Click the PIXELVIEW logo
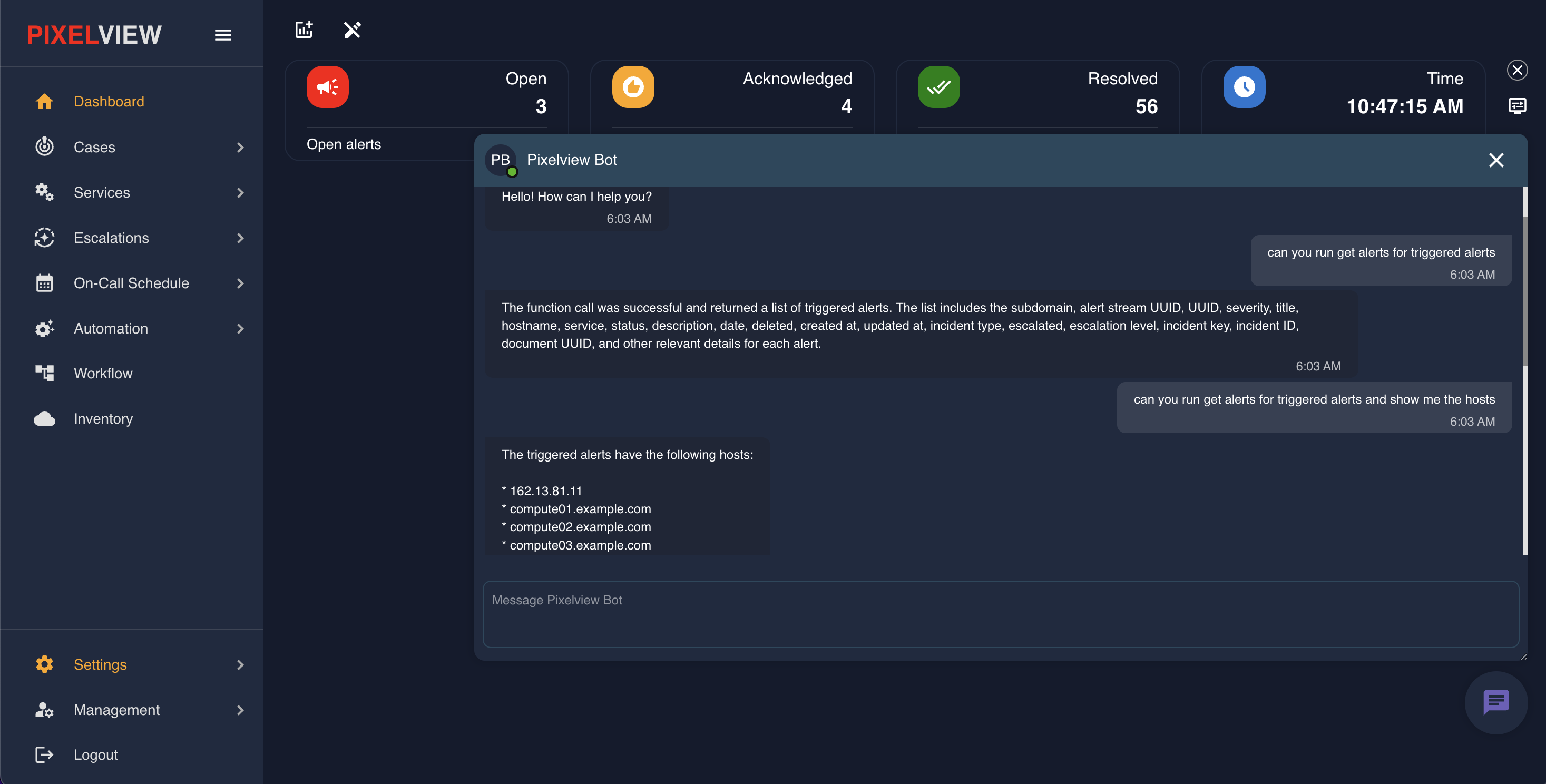The width and height of the screenshot is (1546, 784). [94, 35]
